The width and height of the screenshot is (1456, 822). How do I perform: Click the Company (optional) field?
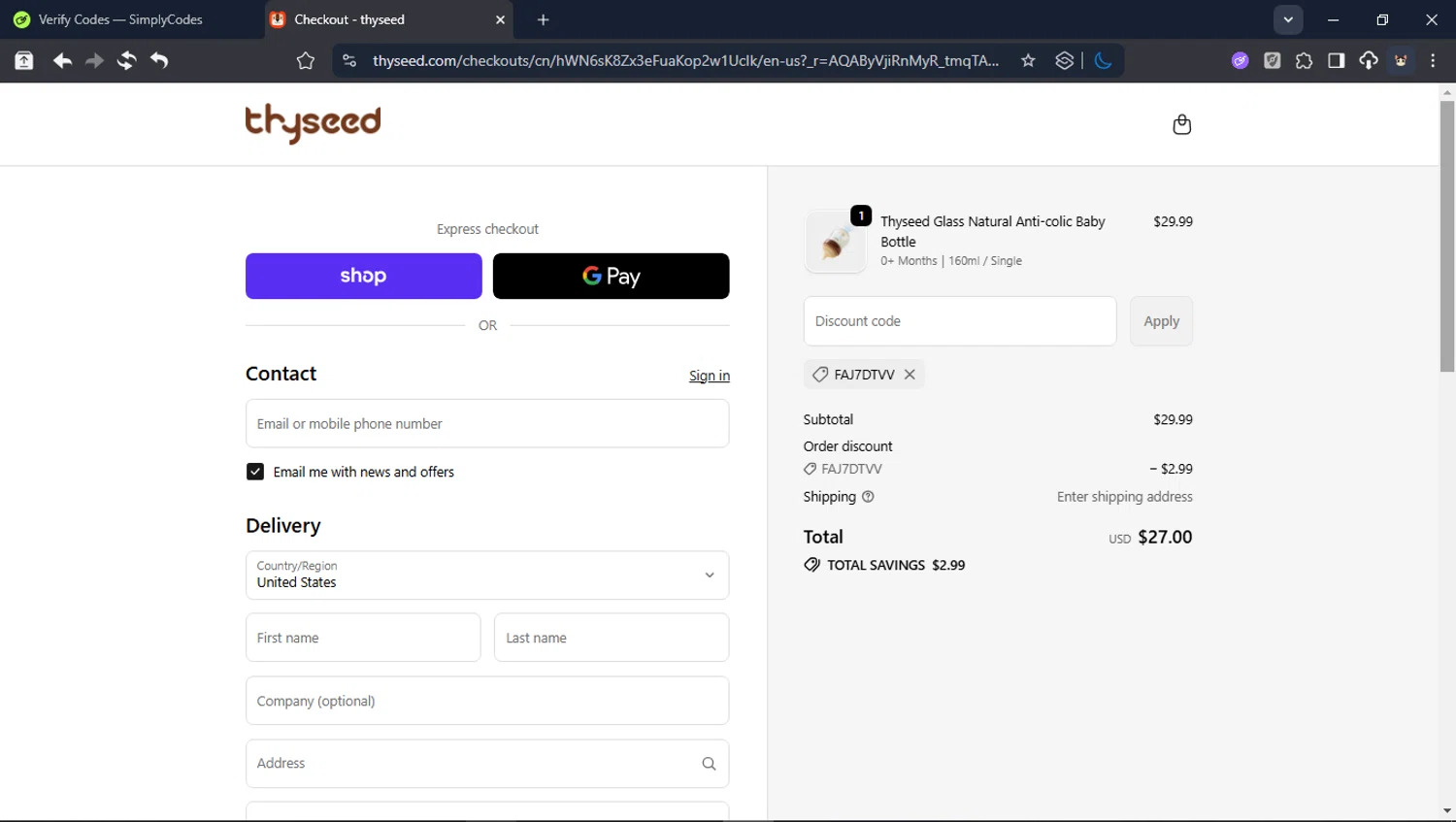[x=487, y=701]
